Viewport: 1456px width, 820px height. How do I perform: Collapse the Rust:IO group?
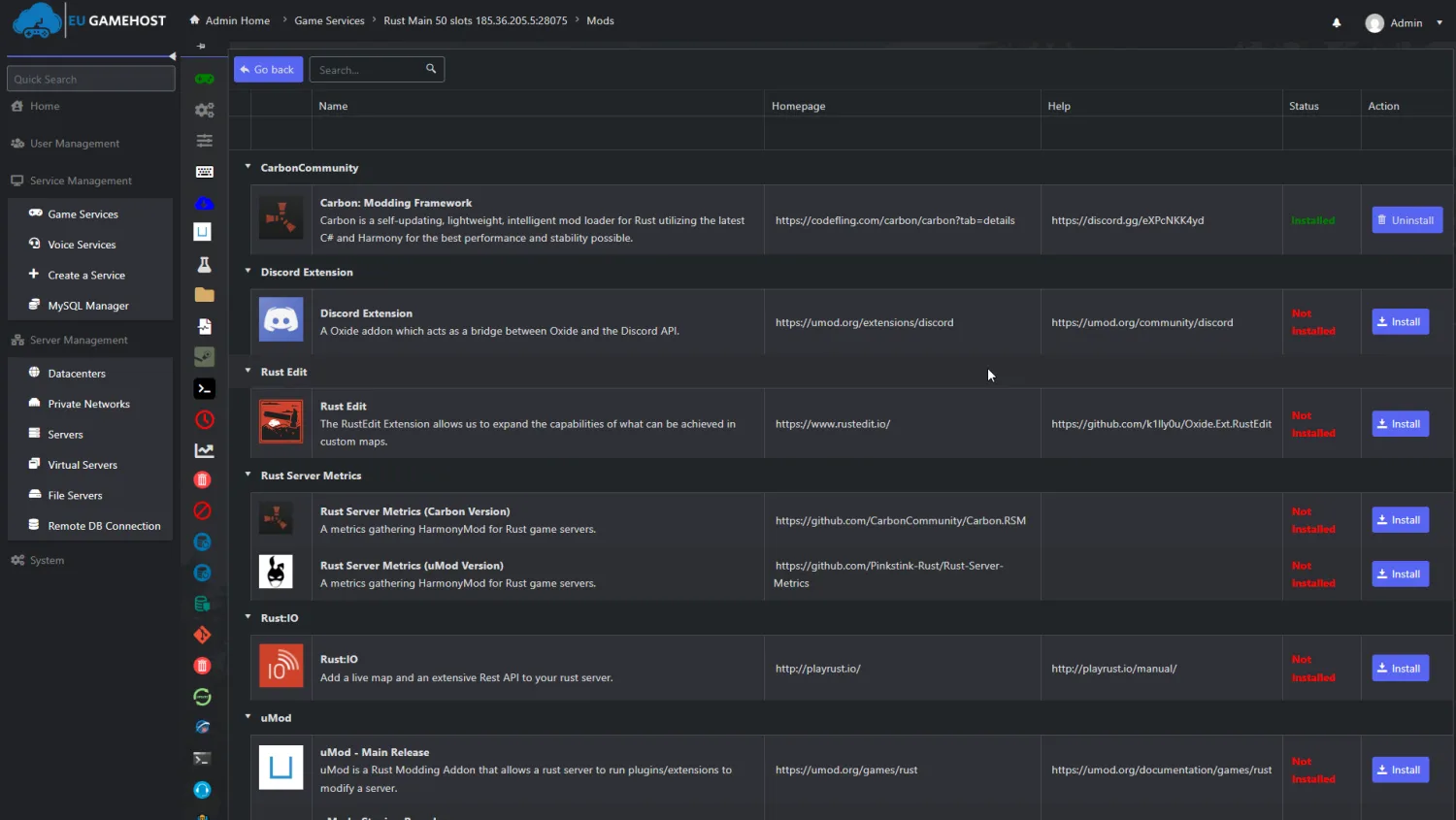(x=248, y=617)
